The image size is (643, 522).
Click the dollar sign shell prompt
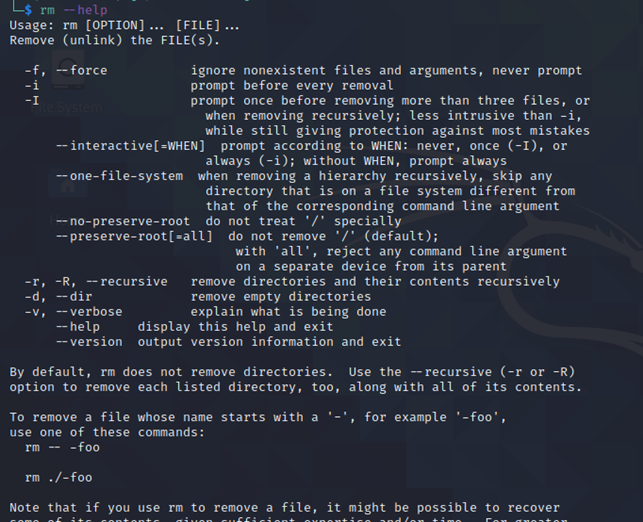27,9
